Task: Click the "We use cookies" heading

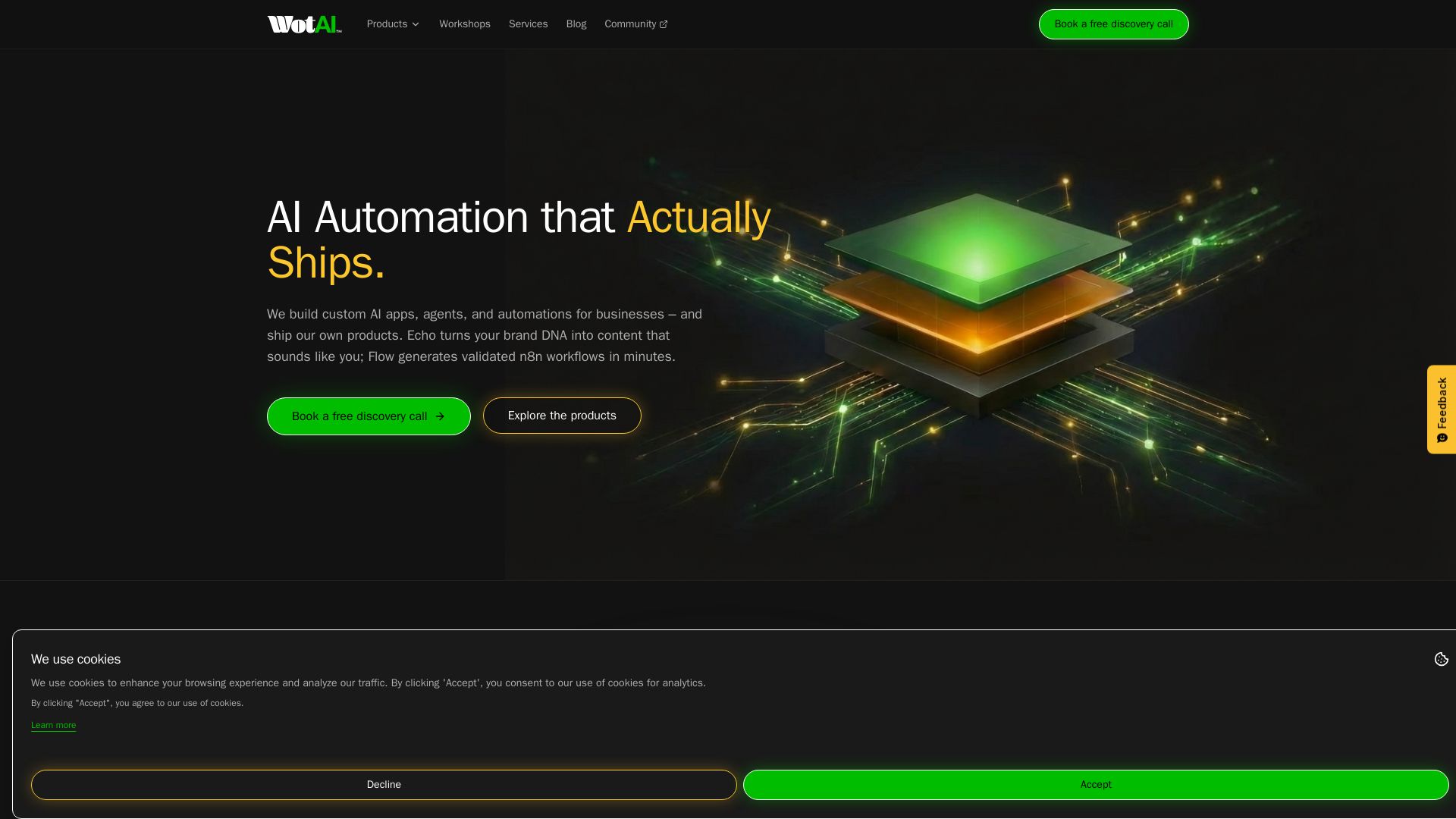Action: pyautogui.click(x=76, y=659)
